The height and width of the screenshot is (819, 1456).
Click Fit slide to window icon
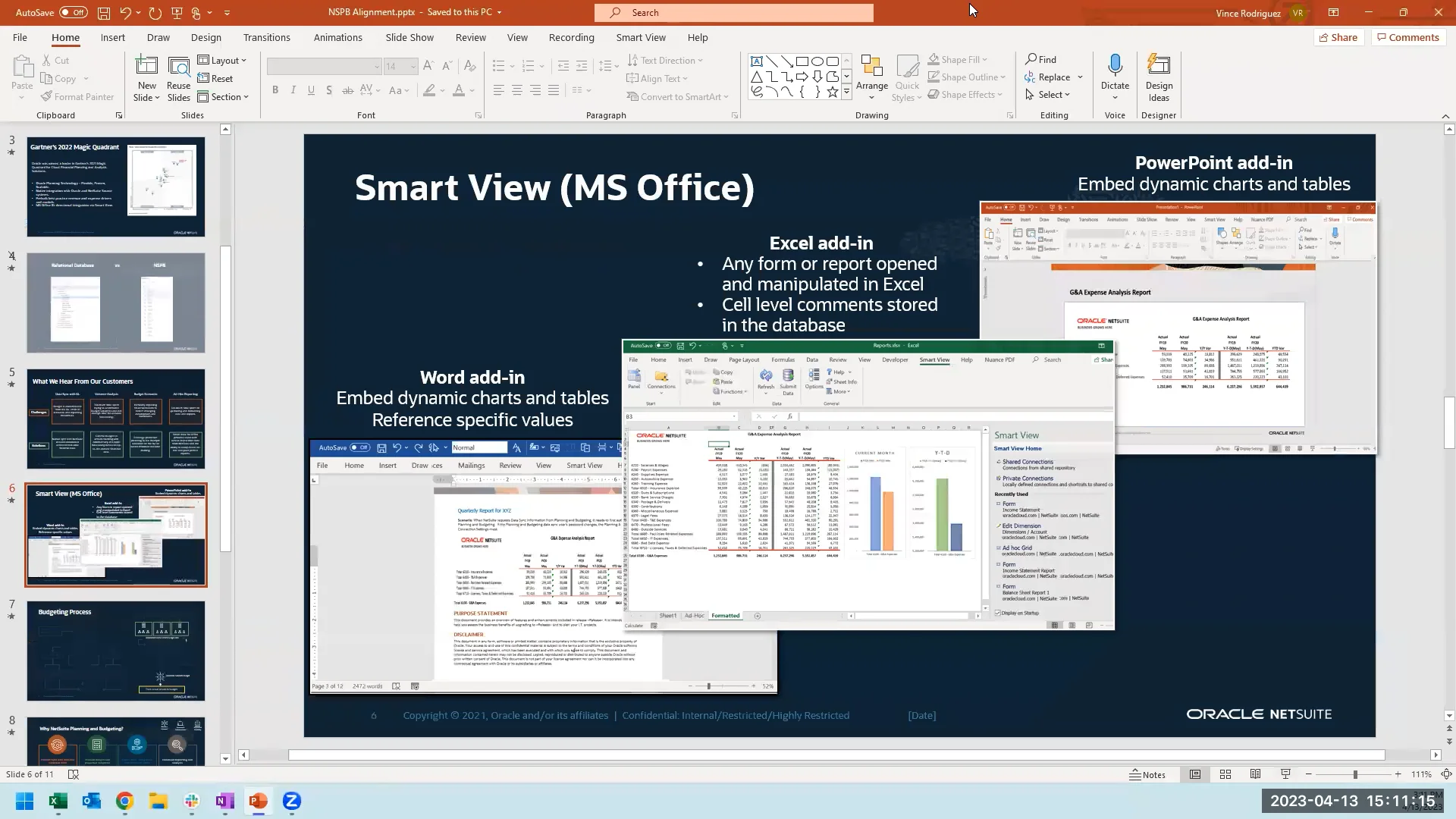[x=1446, y=774]
